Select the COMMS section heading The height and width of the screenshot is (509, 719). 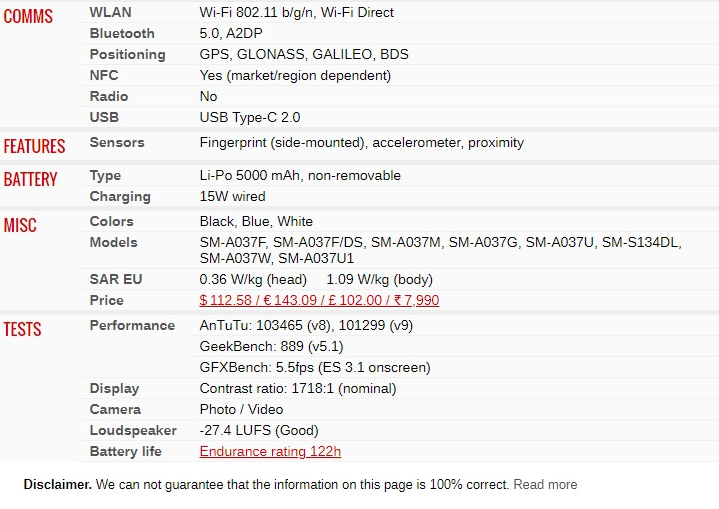tap(28, 17)
